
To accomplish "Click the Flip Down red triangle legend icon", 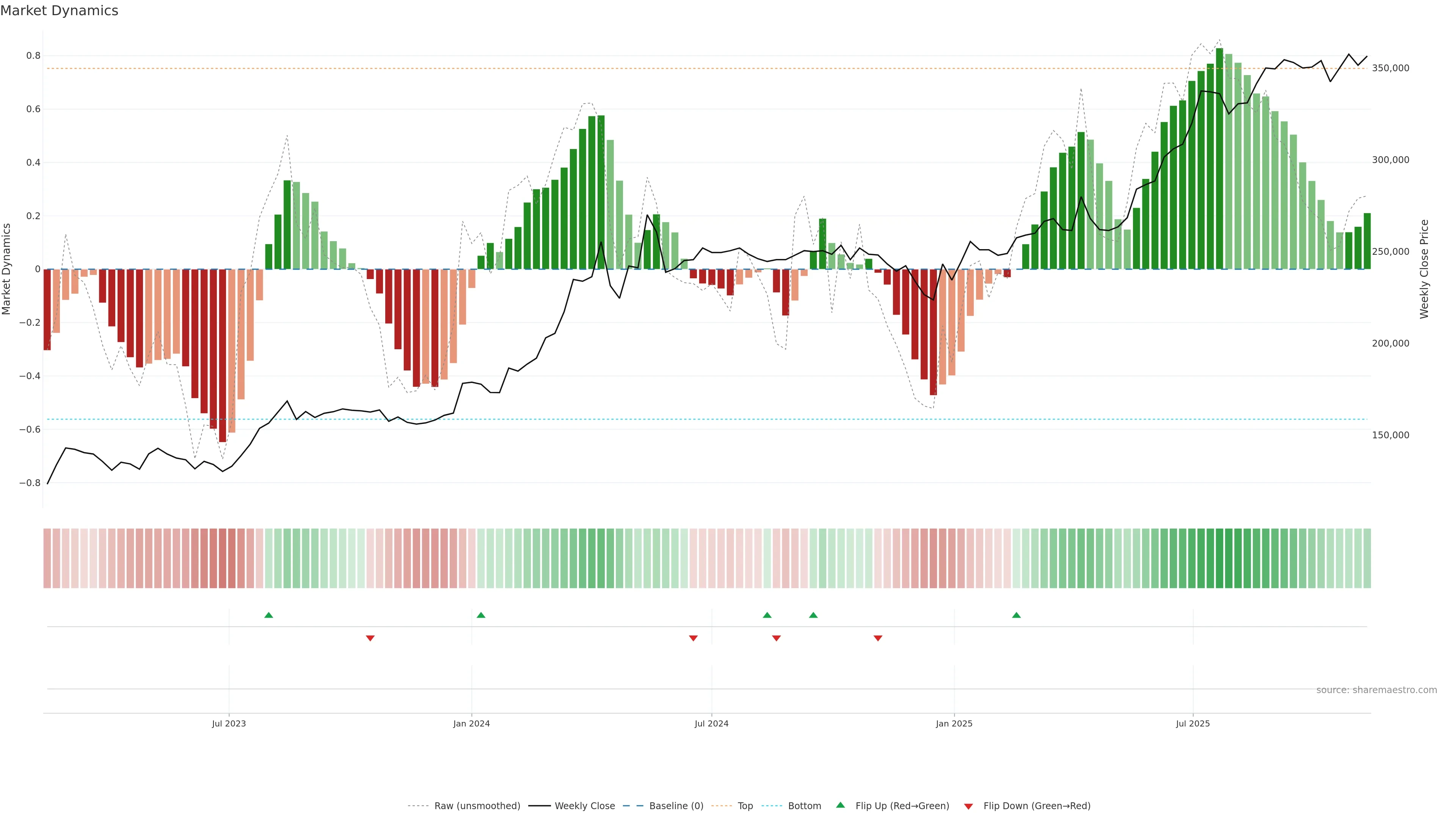I will [x=968, y=806].
